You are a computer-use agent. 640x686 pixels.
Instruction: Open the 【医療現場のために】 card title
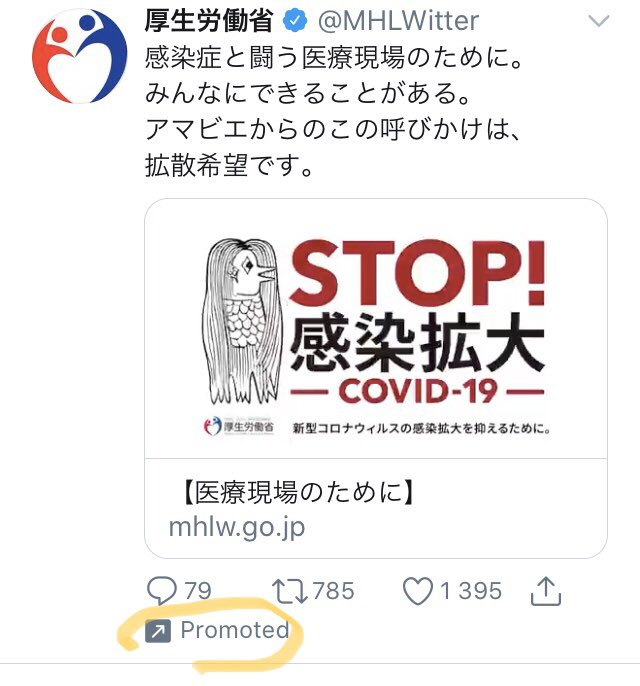[x=297, y=492]
